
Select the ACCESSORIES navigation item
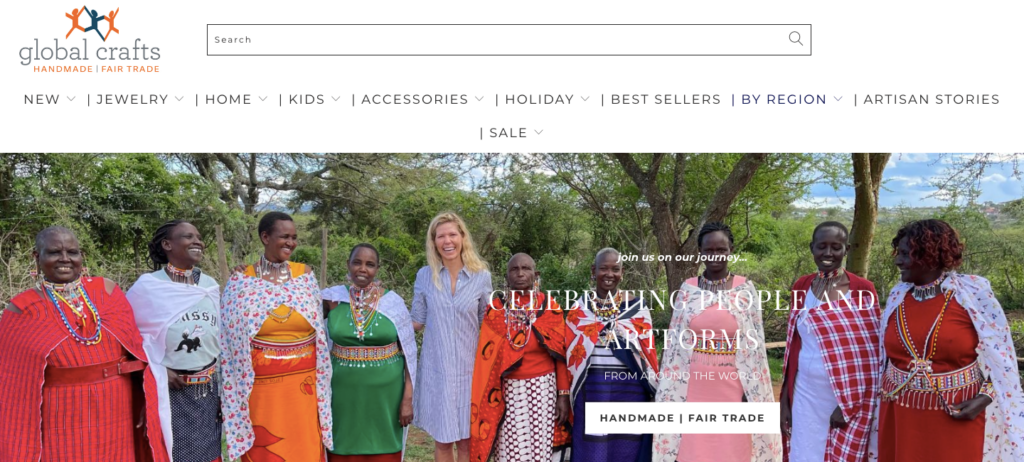coord(415,99)
